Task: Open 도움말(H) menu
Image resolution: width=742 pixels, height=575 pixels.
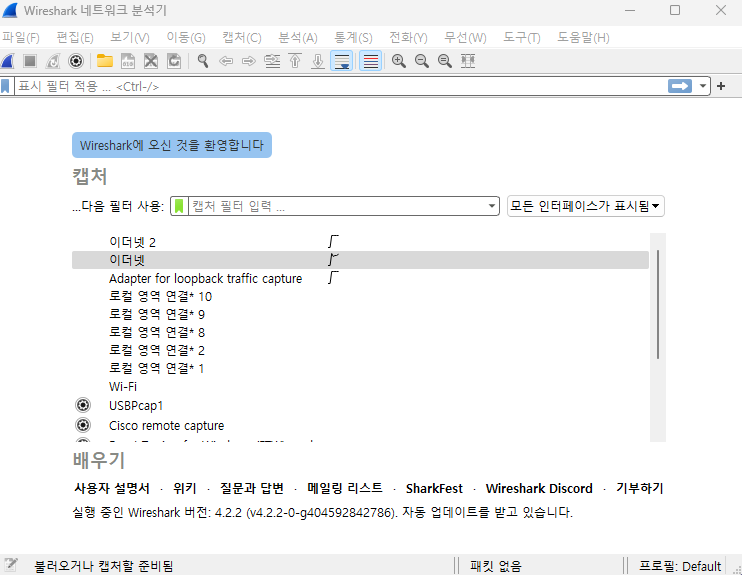Action: tap(583, 37)
